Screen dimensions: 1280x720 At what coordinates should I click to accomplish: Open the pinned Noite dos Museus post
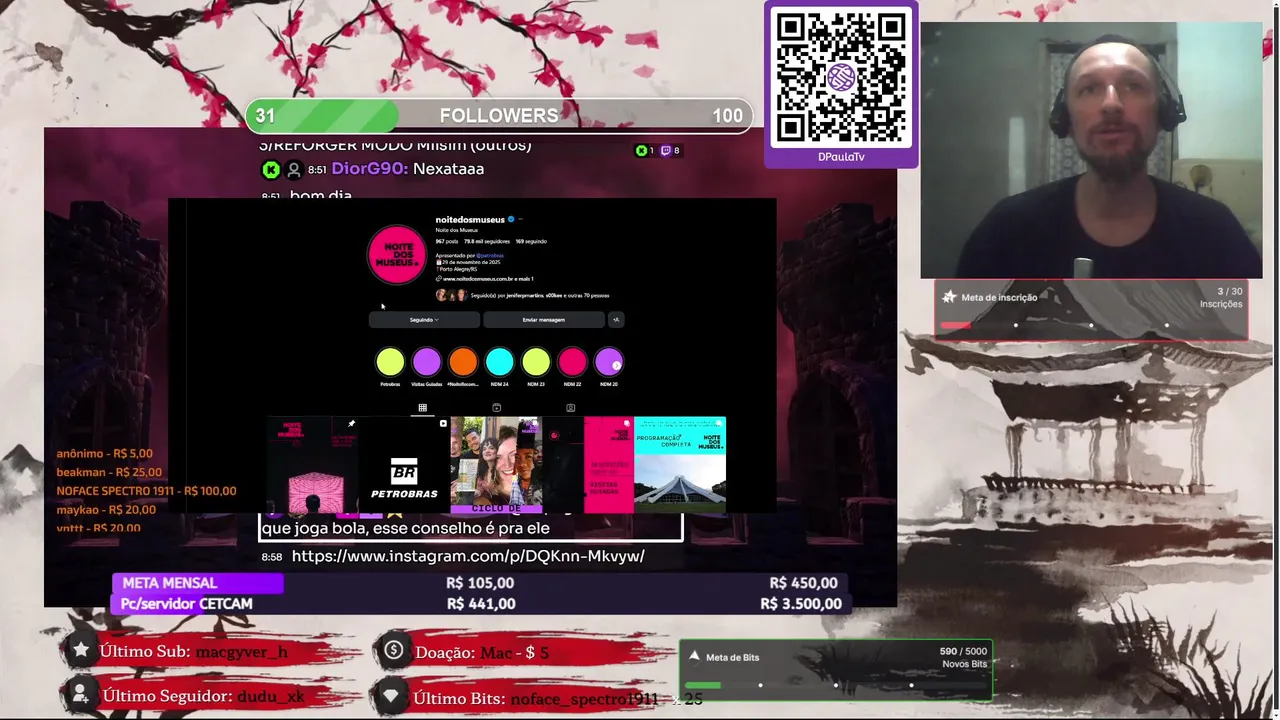coord(314,465)
